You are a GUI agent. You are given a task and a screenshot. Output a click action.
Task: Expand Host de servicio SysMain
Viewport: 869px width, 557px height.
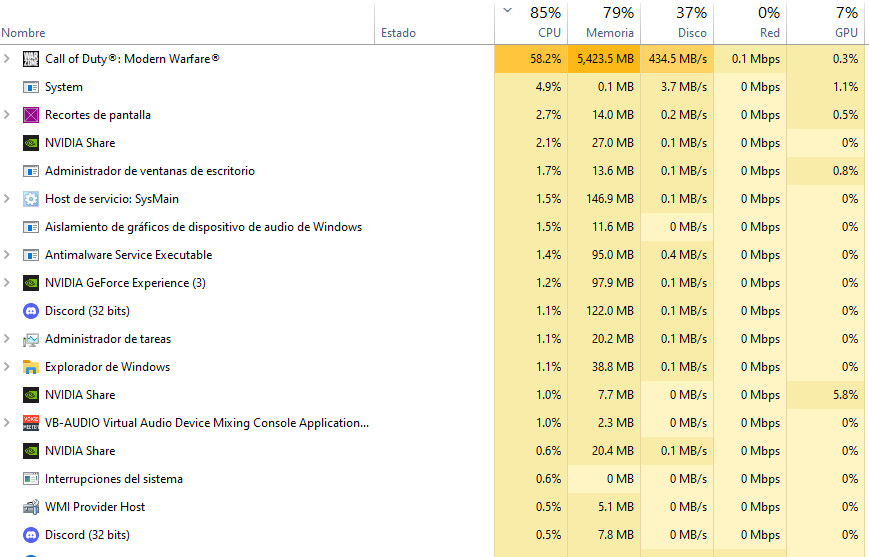point(7,198)
